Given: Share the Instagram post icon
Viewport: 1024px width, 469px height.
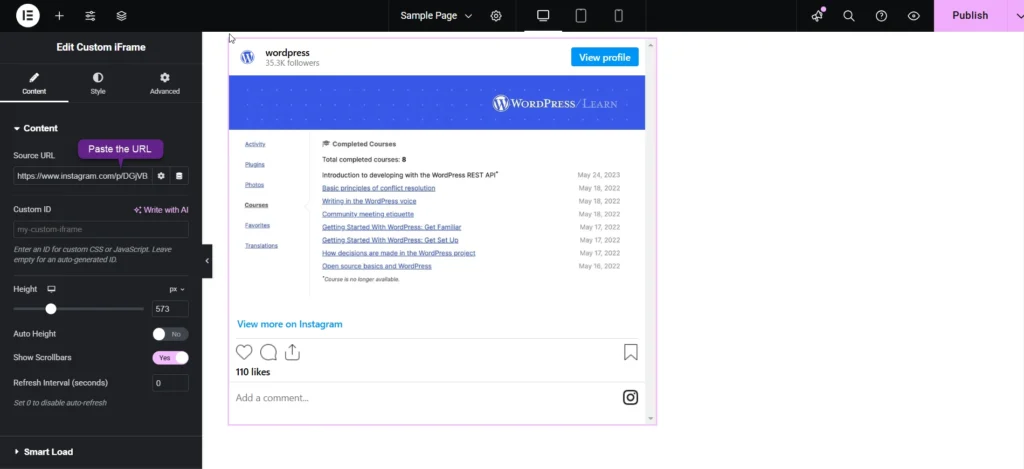Looking at the screenshot, I should 293,353.
